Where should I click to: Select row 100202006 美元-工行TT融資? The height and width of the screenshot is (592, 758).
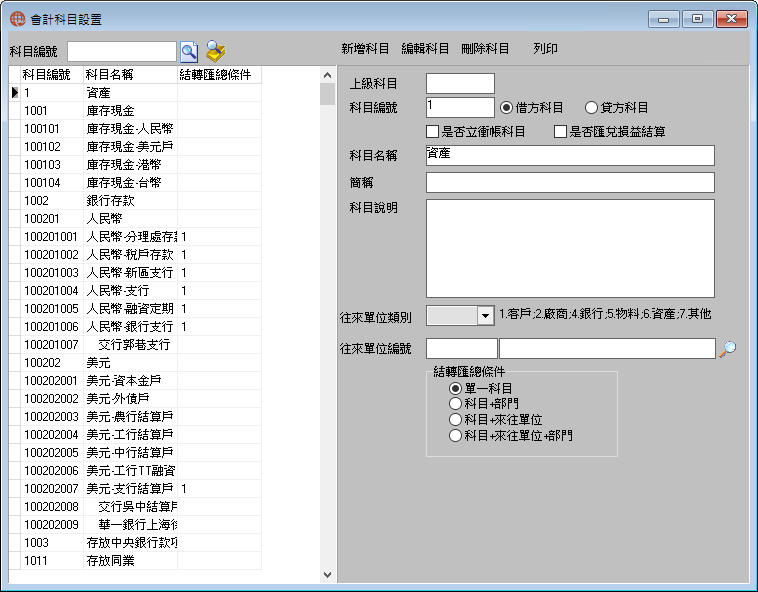tap(135, 471)
